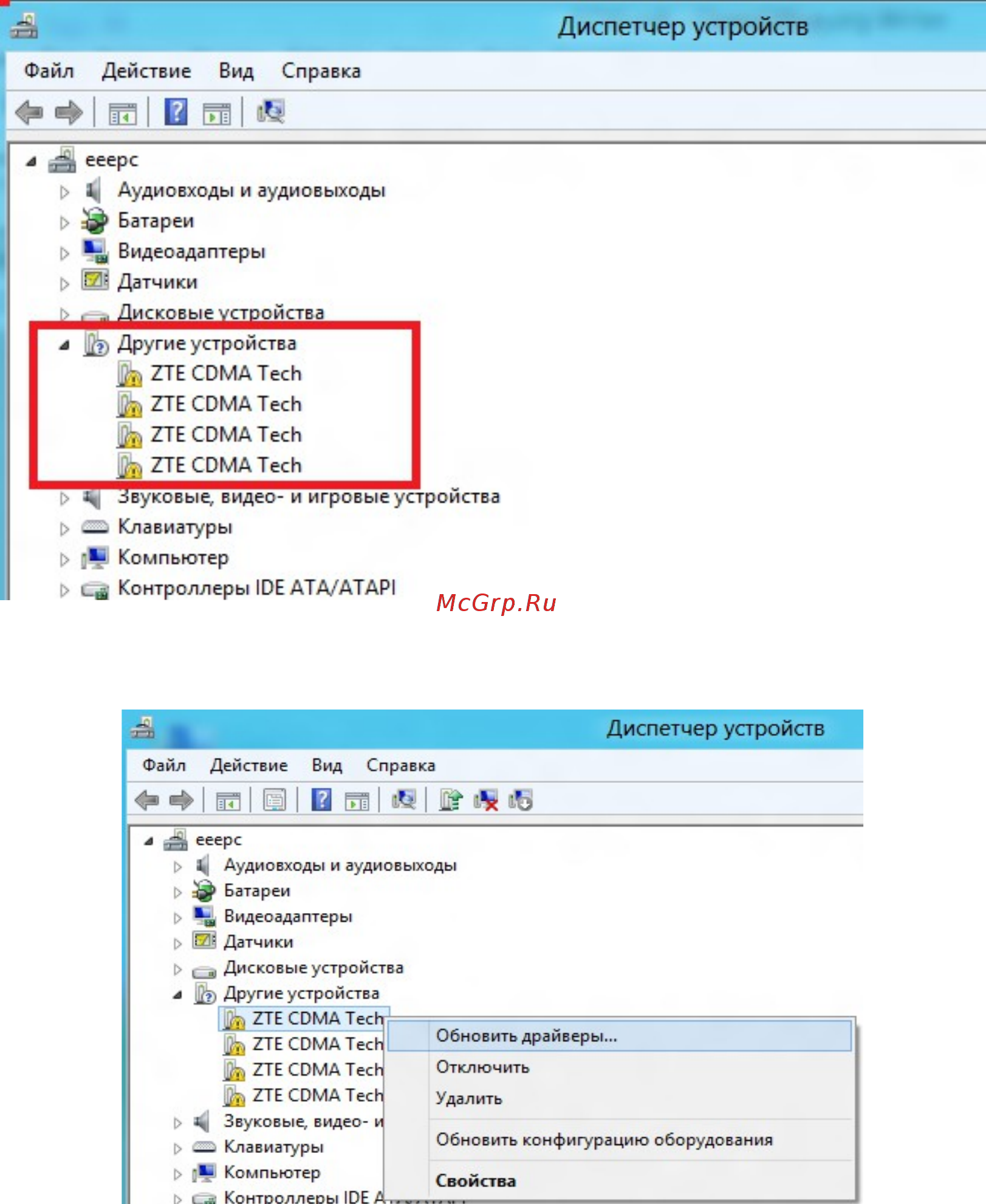Screen dimensions: 986x1204
Task: Choose Свойства in context menu
Action: (x=619, y=1181)
